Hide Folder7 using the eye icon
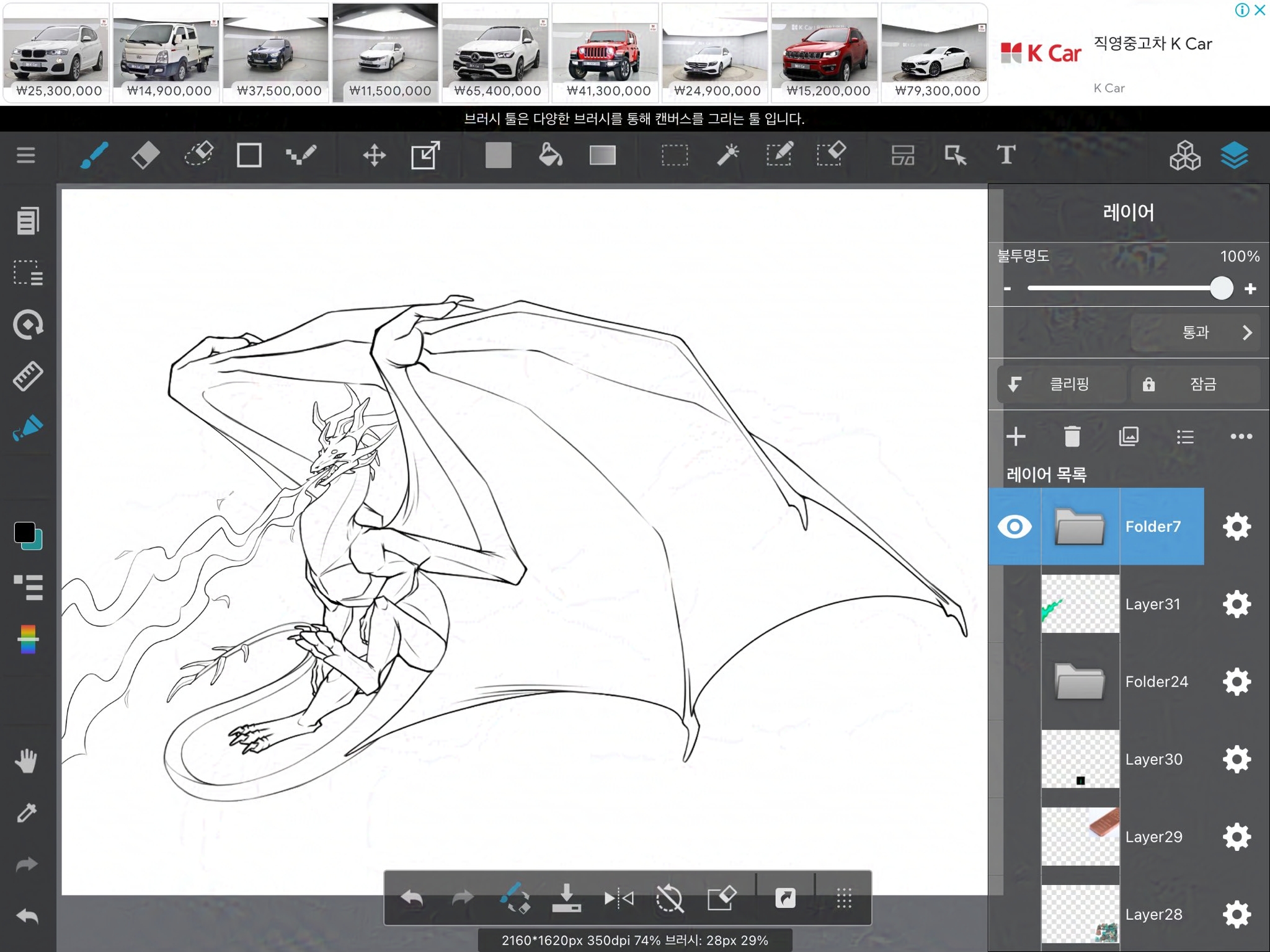Image resolution: width=1270 pixels, height=952 pixels. (1015, 527)
